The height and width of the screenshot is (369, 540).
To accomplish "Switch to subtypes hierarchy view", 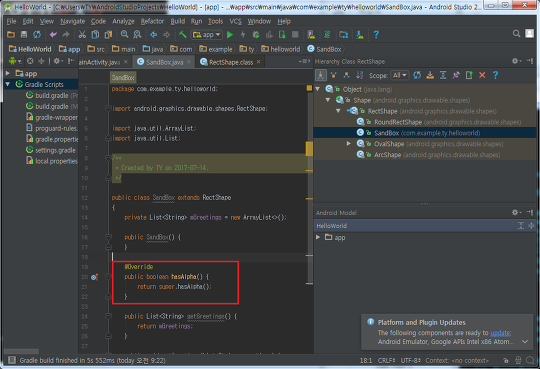I will pyautogui.click(x=346, y=75).
